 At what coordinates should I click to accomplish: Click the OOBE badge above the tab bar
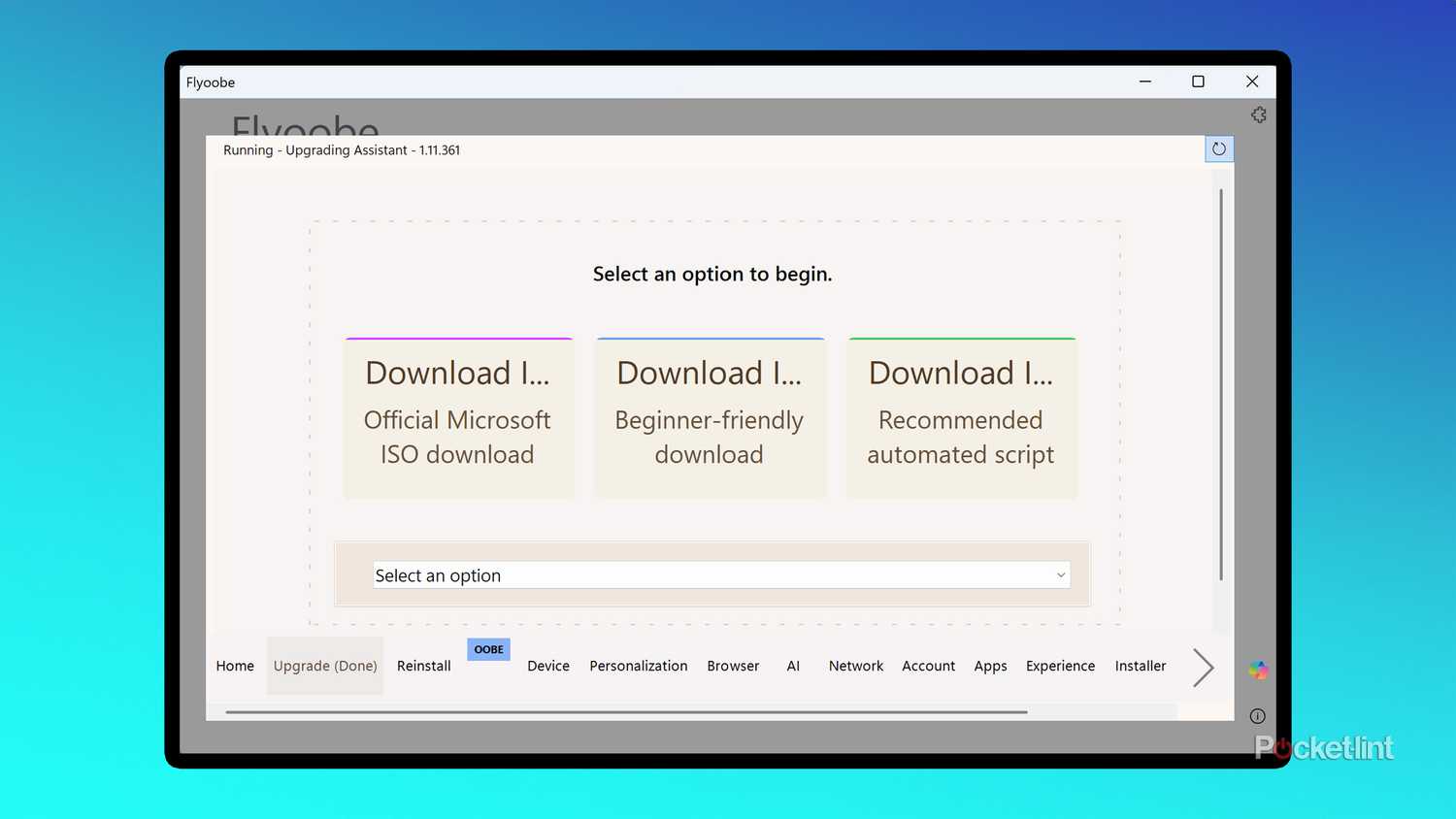[x=488, y=648]
